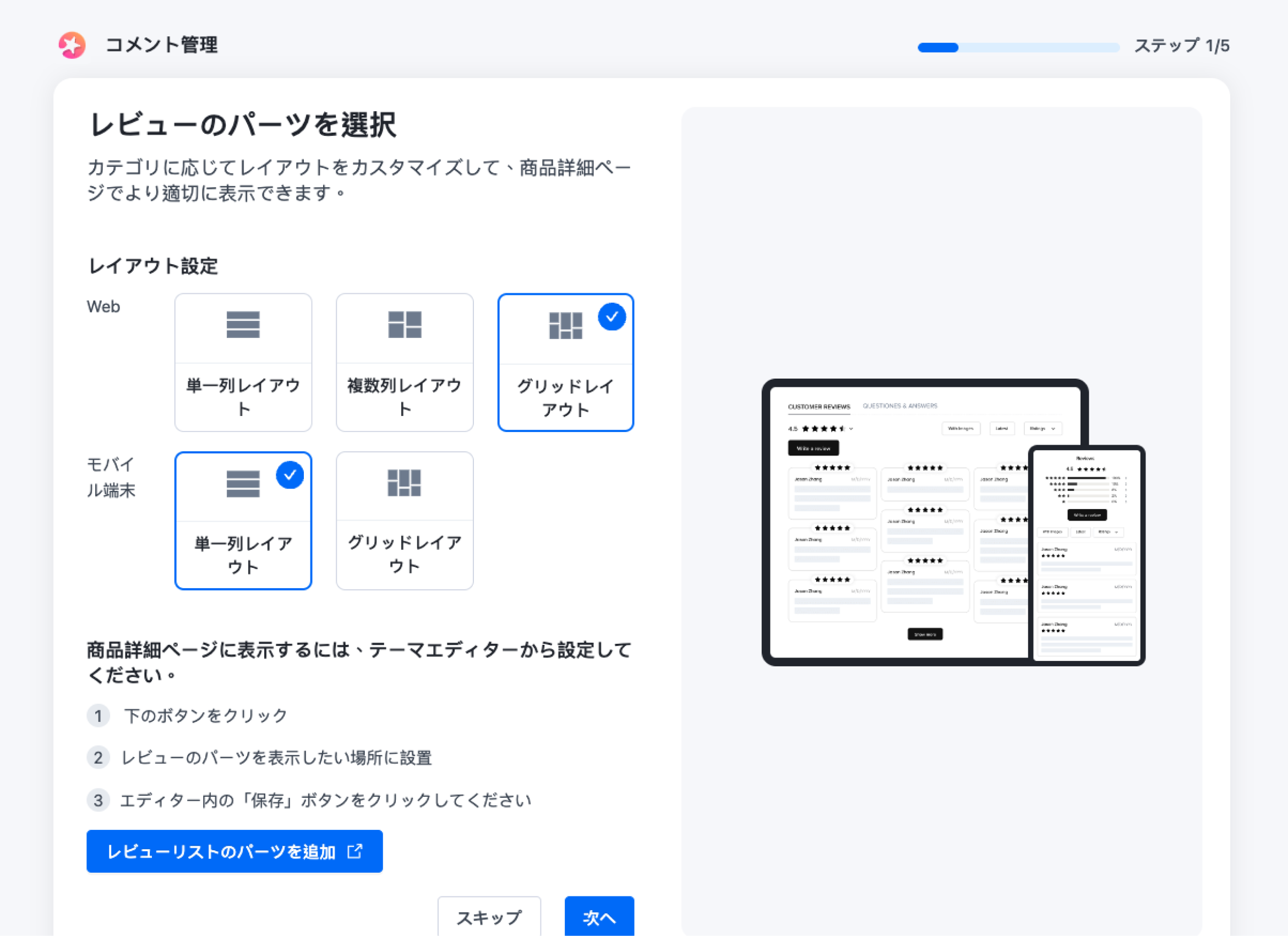This screenshot has height=936, width=1288.
Task: Click the pink star app logo
Action: 72,45
